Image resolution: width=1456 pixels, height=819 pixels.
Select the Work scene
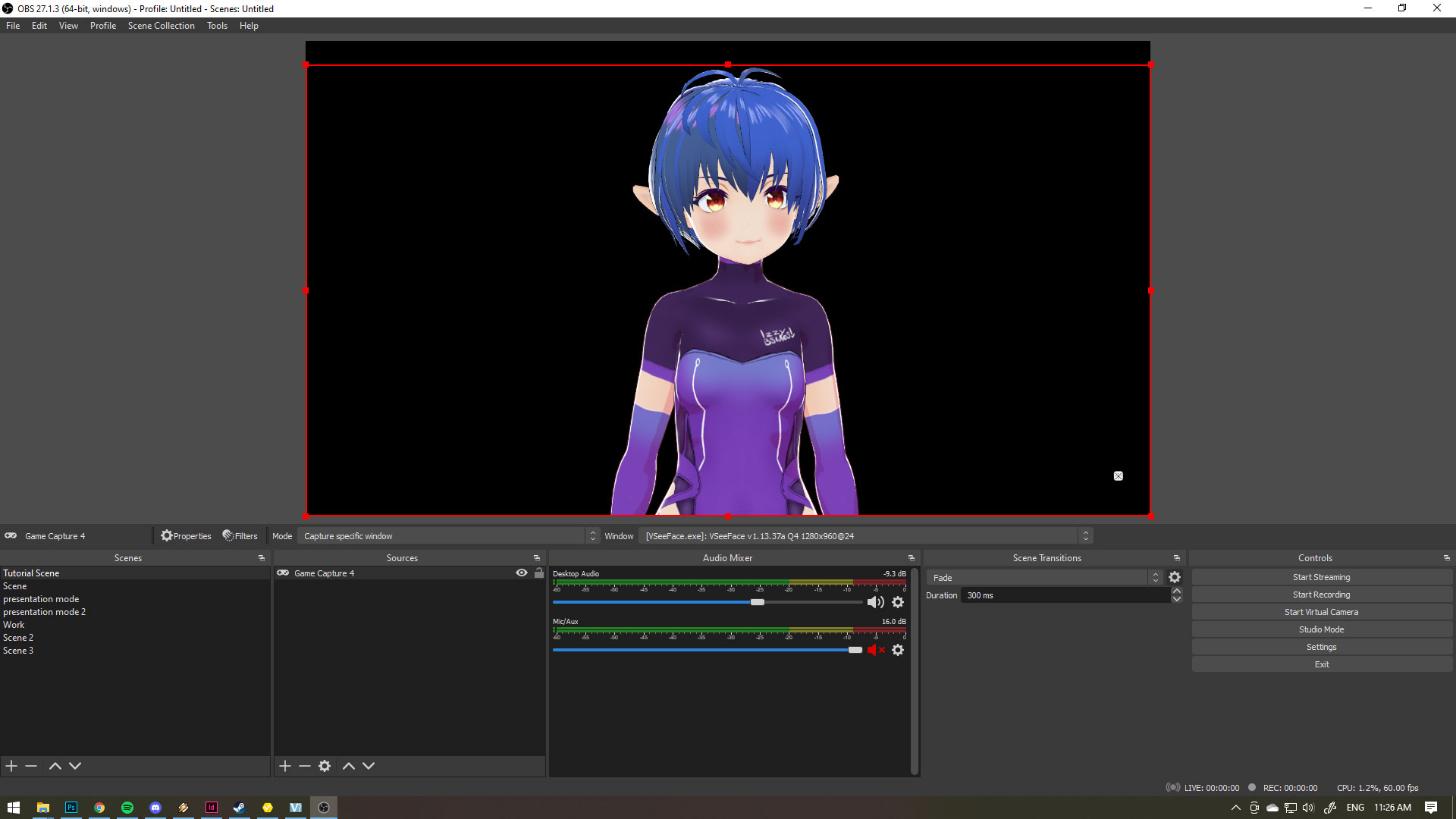[135, 625]
